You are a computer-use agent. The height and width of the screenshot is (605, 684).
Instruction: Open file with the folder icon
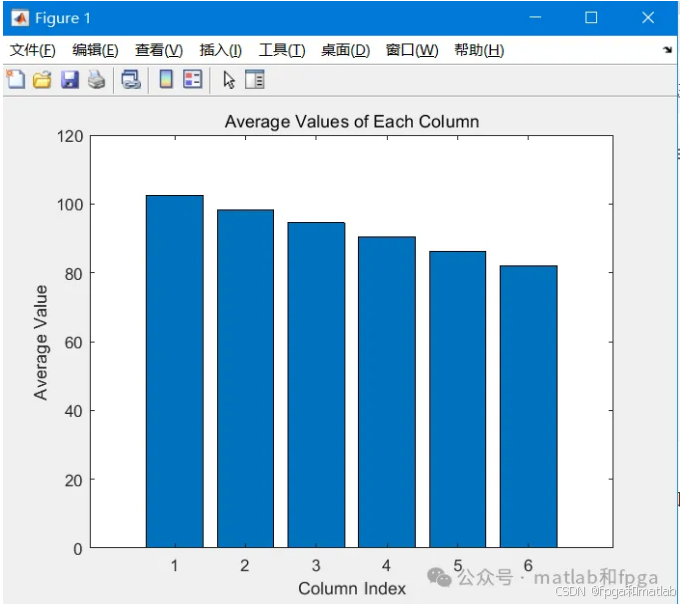pos(42,80)
